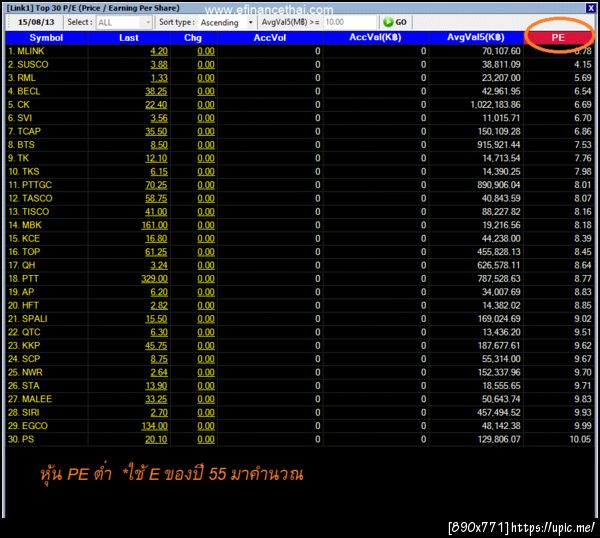Select the SUSCO symbol

click(x=33, y=65)
